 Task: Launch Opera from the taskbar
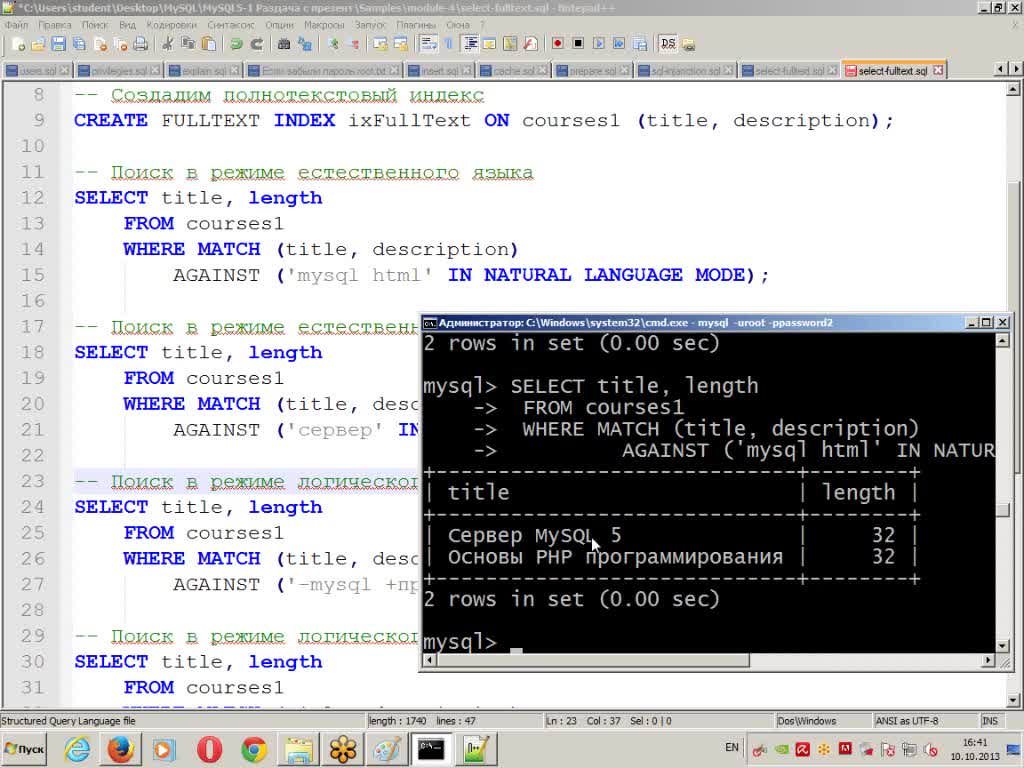point(209,750)
